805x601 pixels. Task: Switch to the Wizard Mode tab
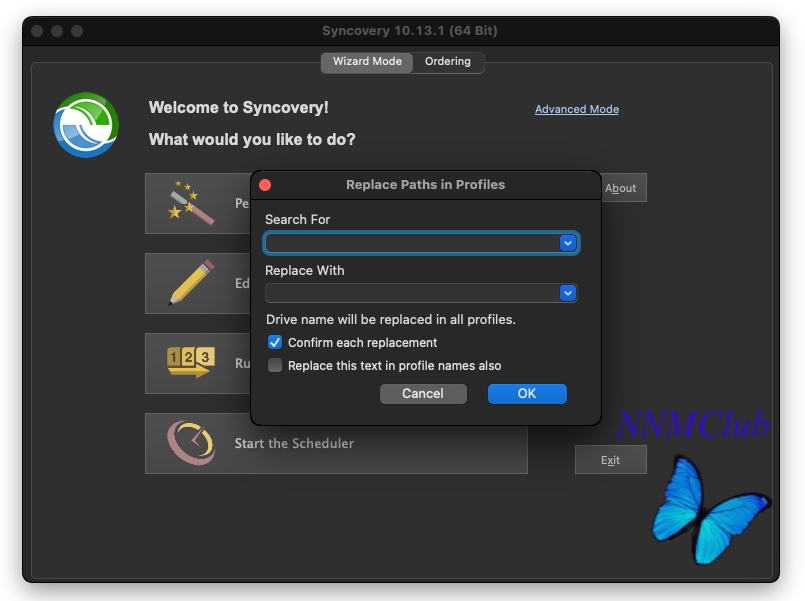coord(367,62)
